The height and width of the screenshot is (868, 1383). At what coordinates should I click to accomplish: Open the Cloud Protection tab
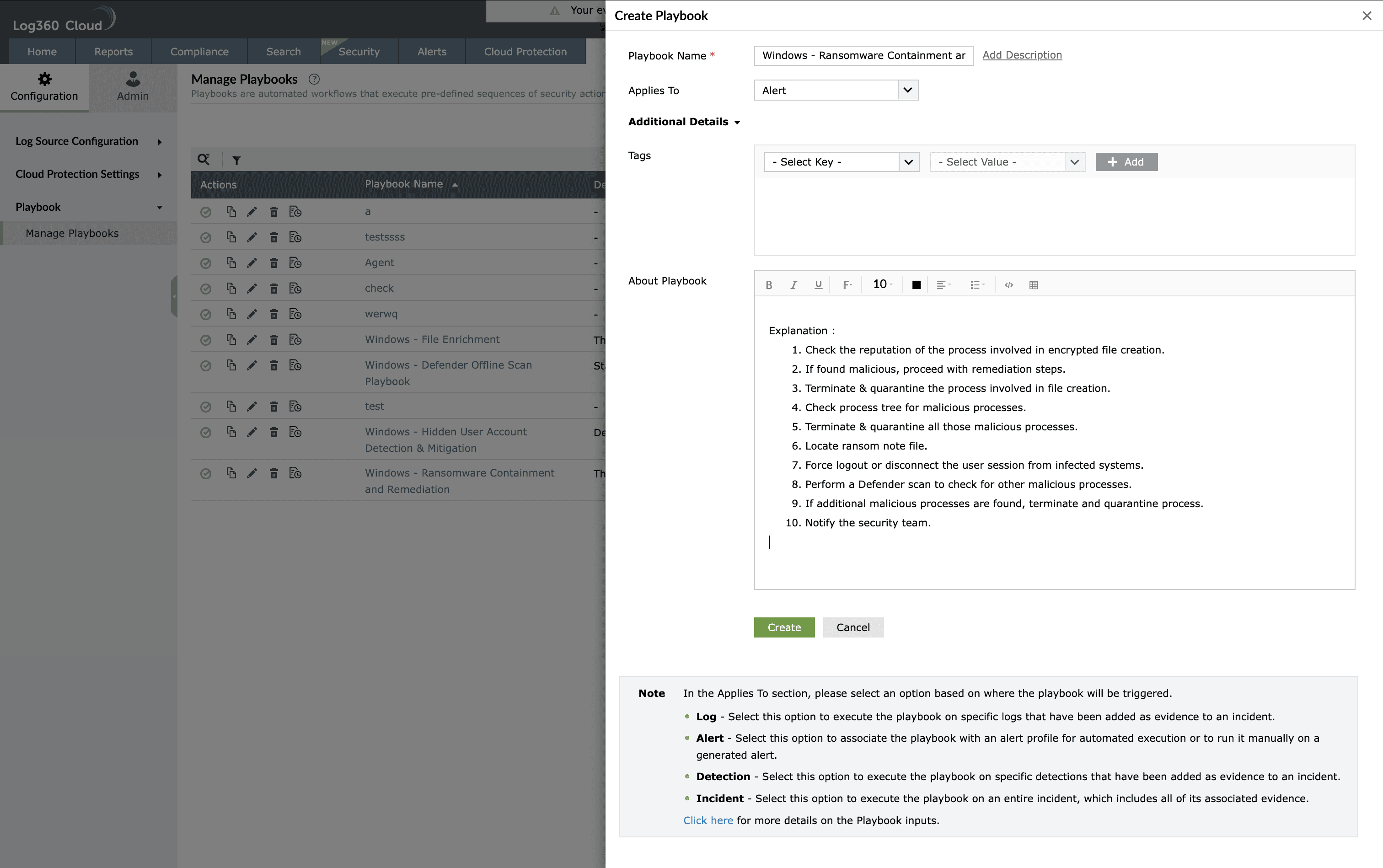(525, 52)
